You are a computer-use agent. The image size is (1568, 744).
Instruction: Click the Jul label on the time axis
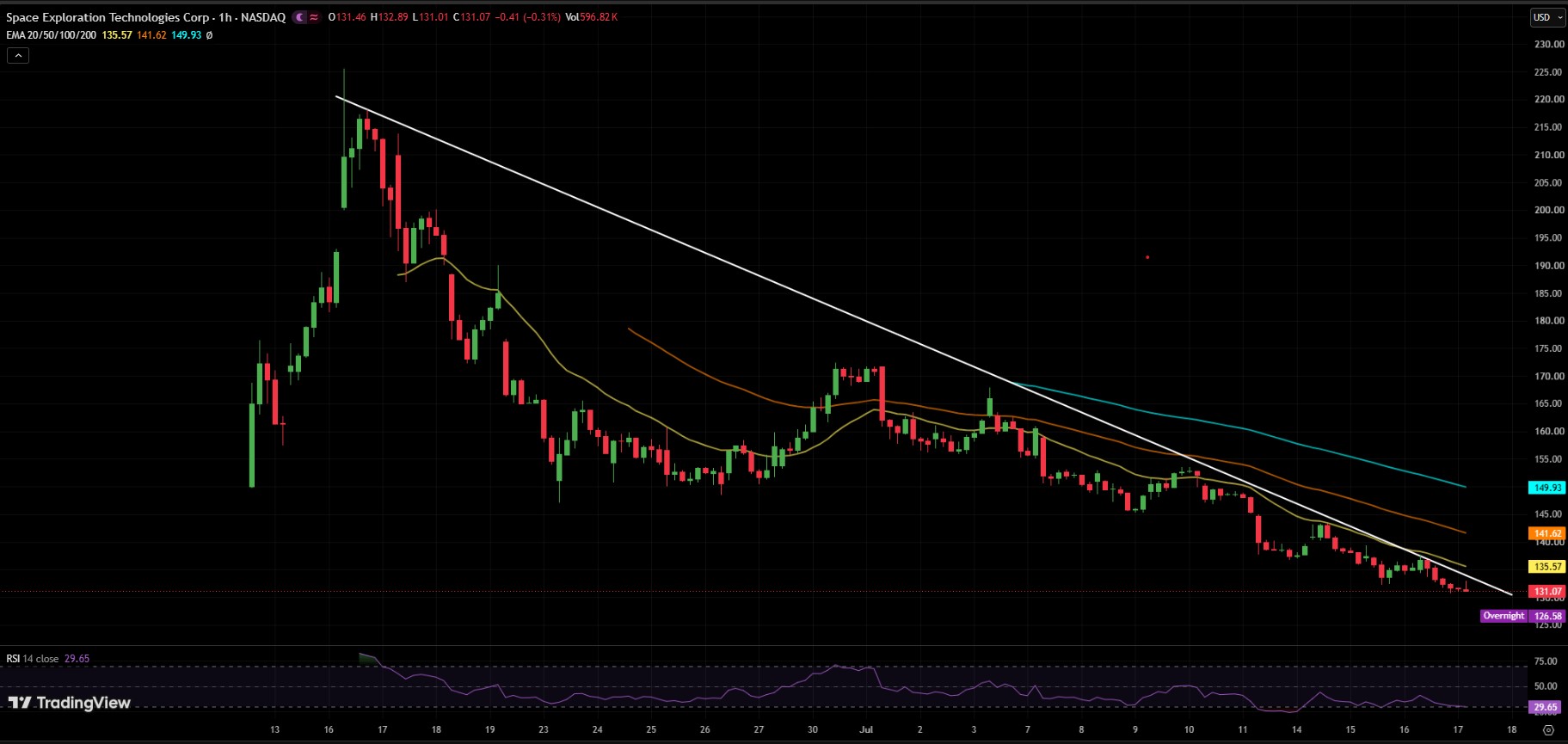pyautogui.click(x=866, y=729)
